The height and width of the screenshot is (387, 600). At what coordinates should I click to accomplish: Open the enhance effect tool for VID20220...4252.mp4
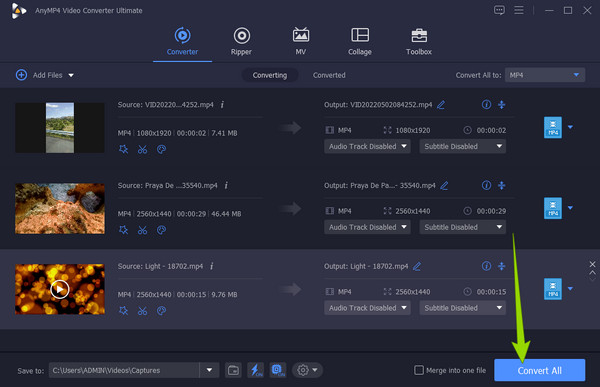click(x=123, y=149)
